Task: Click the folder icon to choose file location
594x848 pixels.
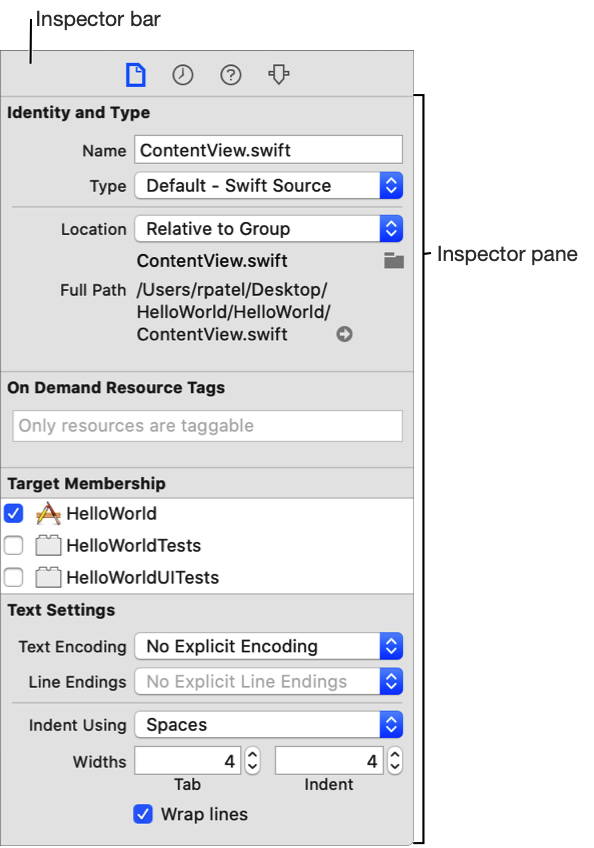Action: [x=394, y=261]
